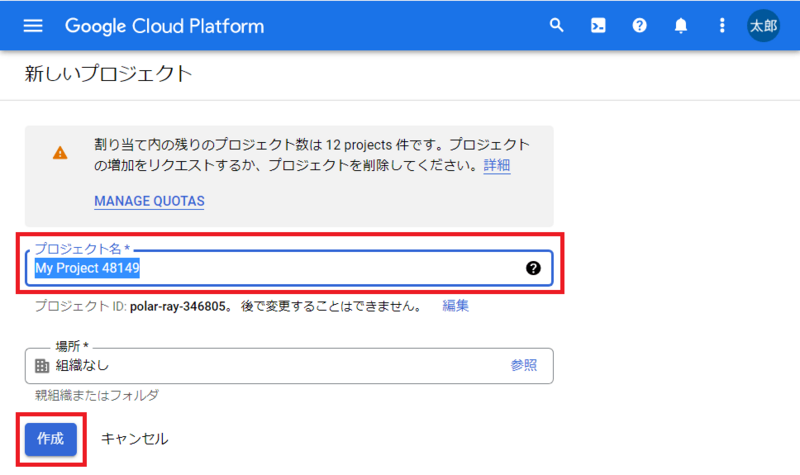Screen dimensions: 800x475
Task: Click 編集 to edit project ID
Action: tap(456, 305)
